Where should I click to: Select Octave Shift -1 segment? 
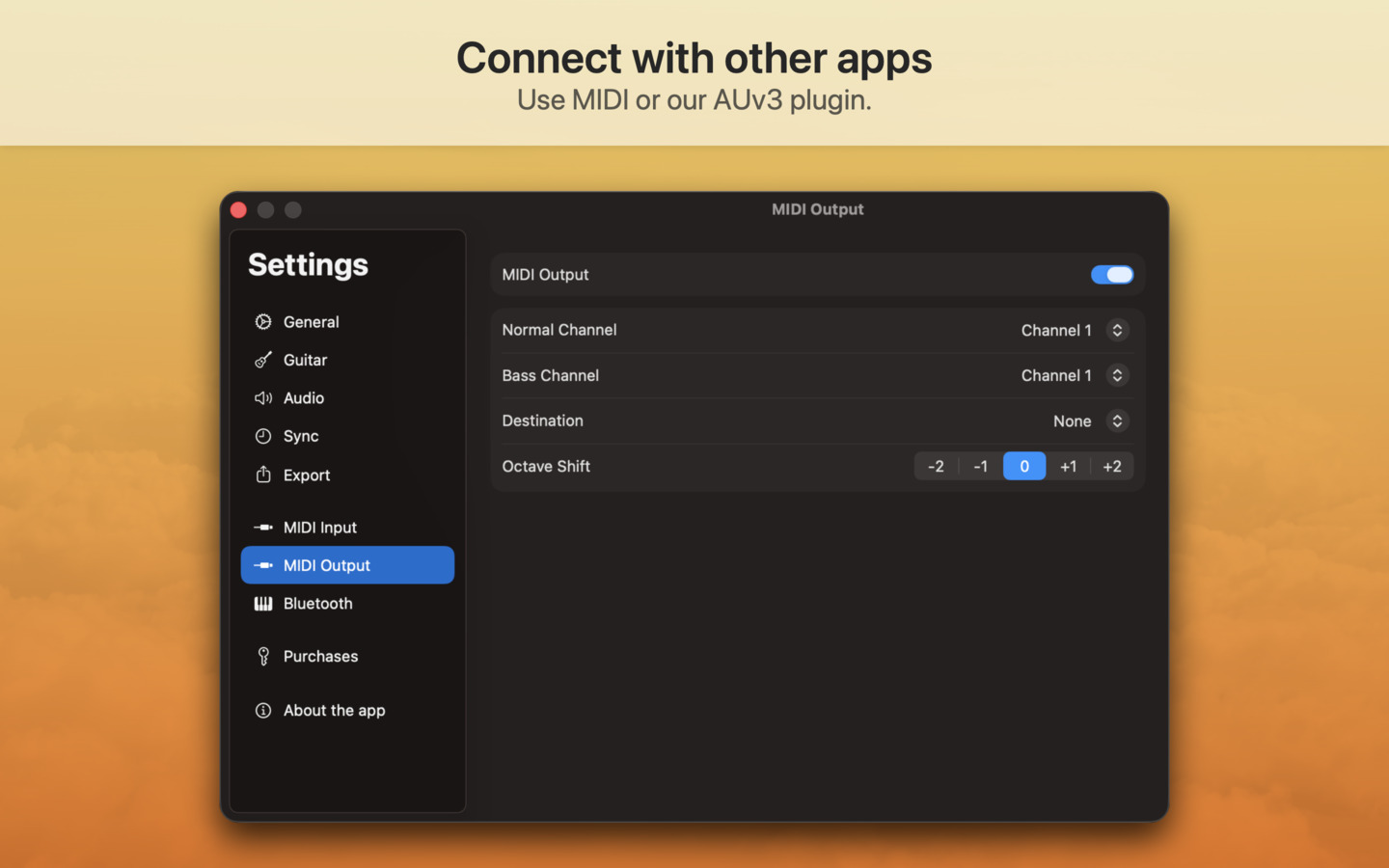pyautogui.click(x=980, y=467)
